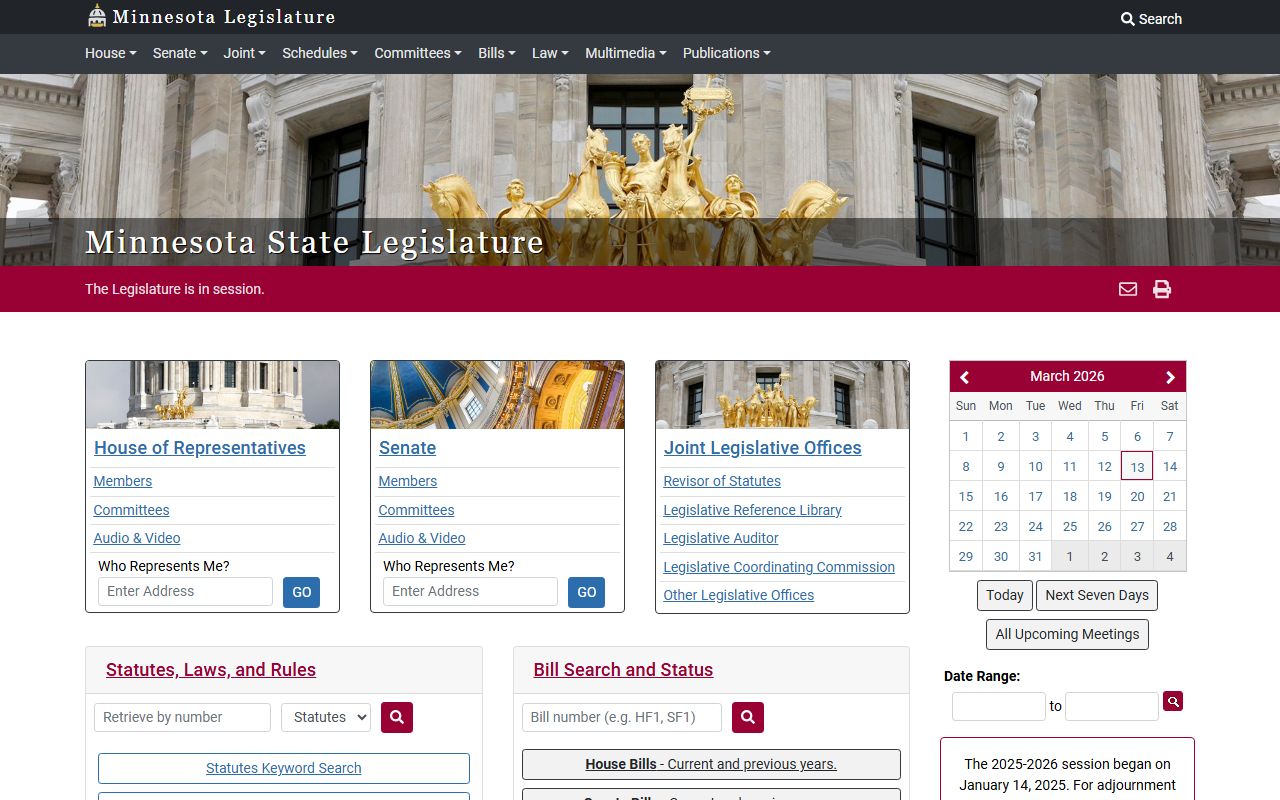Open Revisor of Statutes link
1280x800 pixels.
[x=722, y=481]
